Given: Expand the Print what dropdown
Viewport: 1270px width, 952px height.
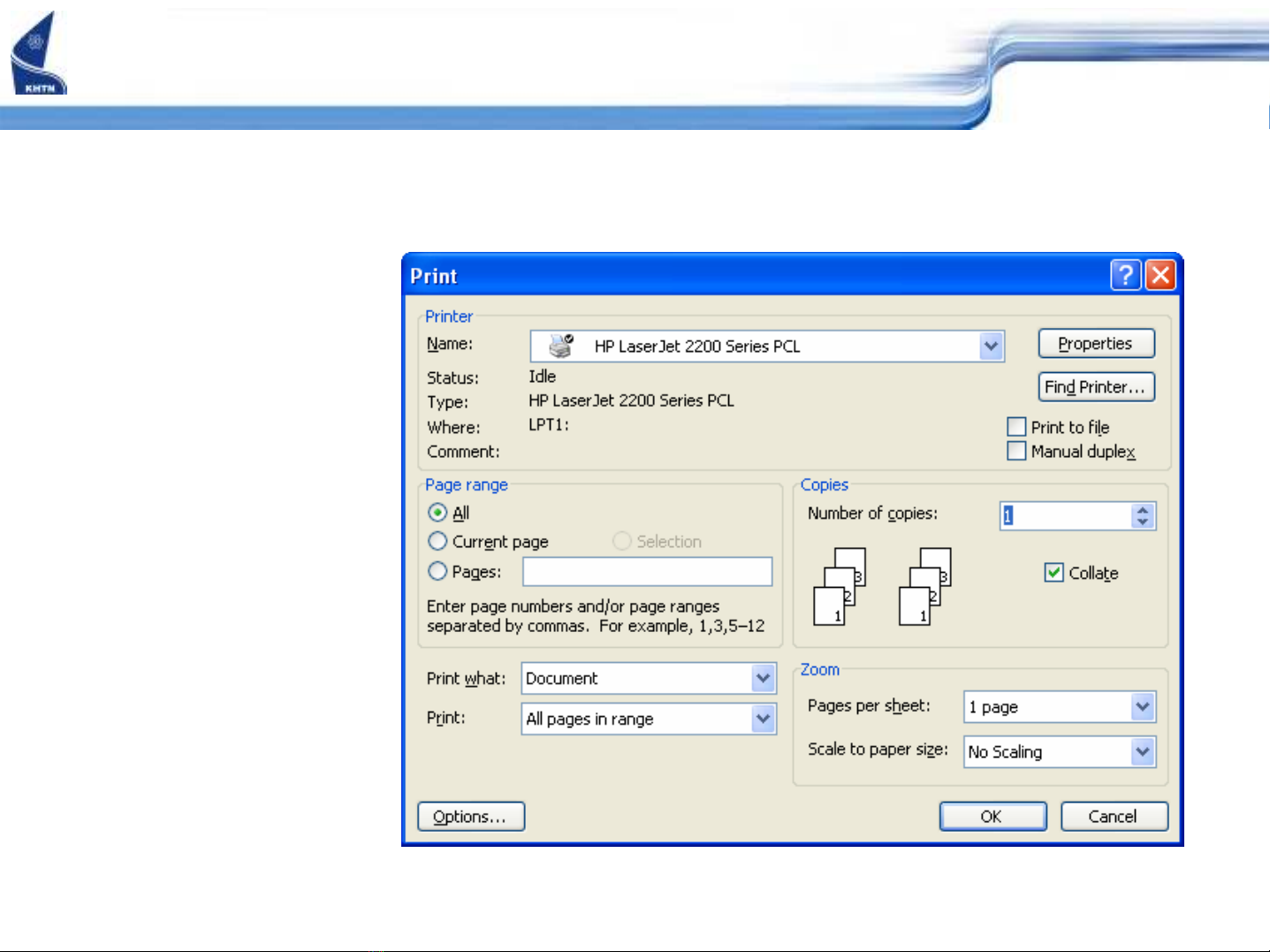Looking at the screenshot, I should tap(763, 679).
